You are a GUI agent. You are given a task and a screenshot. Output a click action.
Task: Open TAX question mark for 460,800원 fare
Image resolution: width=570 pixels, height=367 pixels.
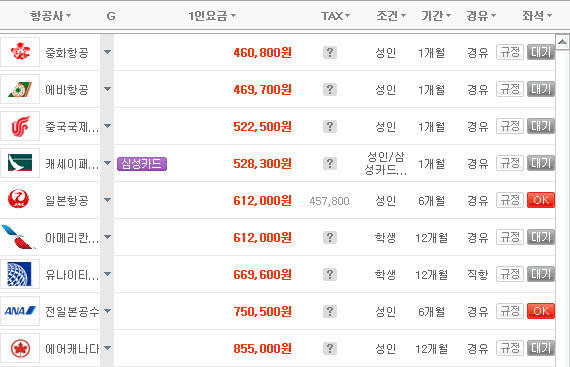[x=330, y=53]
